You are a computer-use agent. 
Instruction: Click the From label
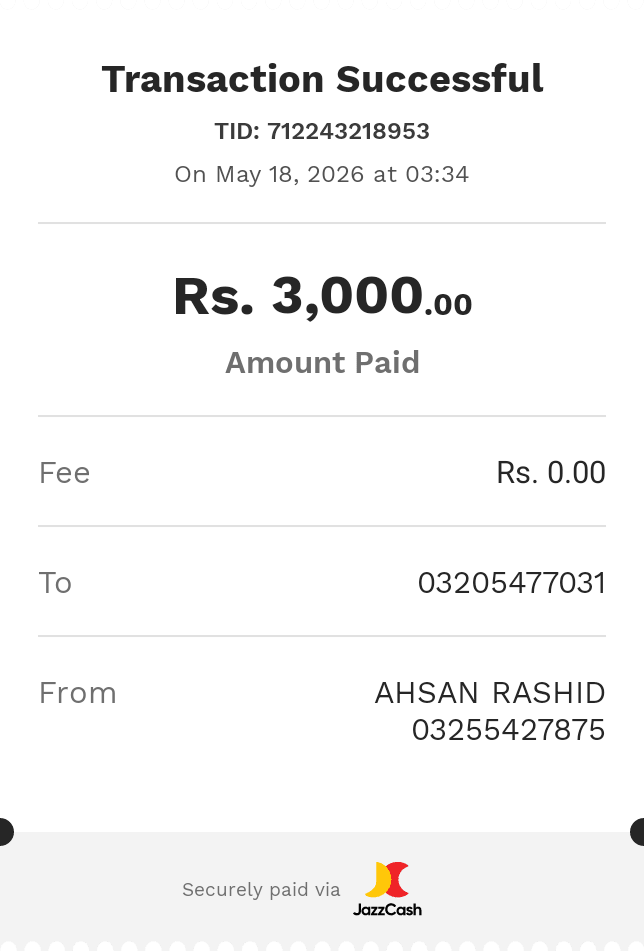point(78,693)
